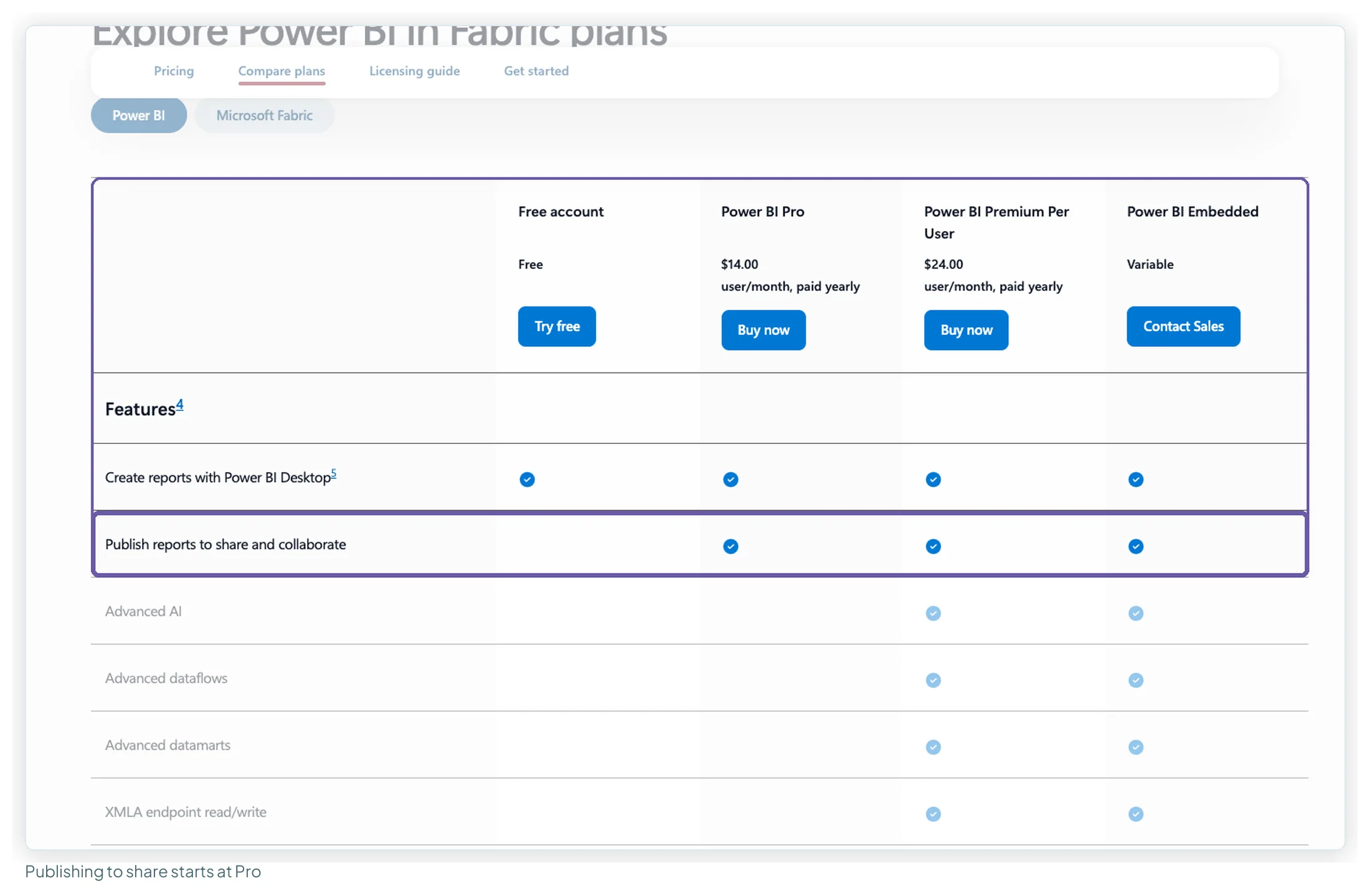Click Free account checkmark for Create reports
The height and width of the screenshot is (896, 1370).
pyautogui.click(x=527, y=479)
